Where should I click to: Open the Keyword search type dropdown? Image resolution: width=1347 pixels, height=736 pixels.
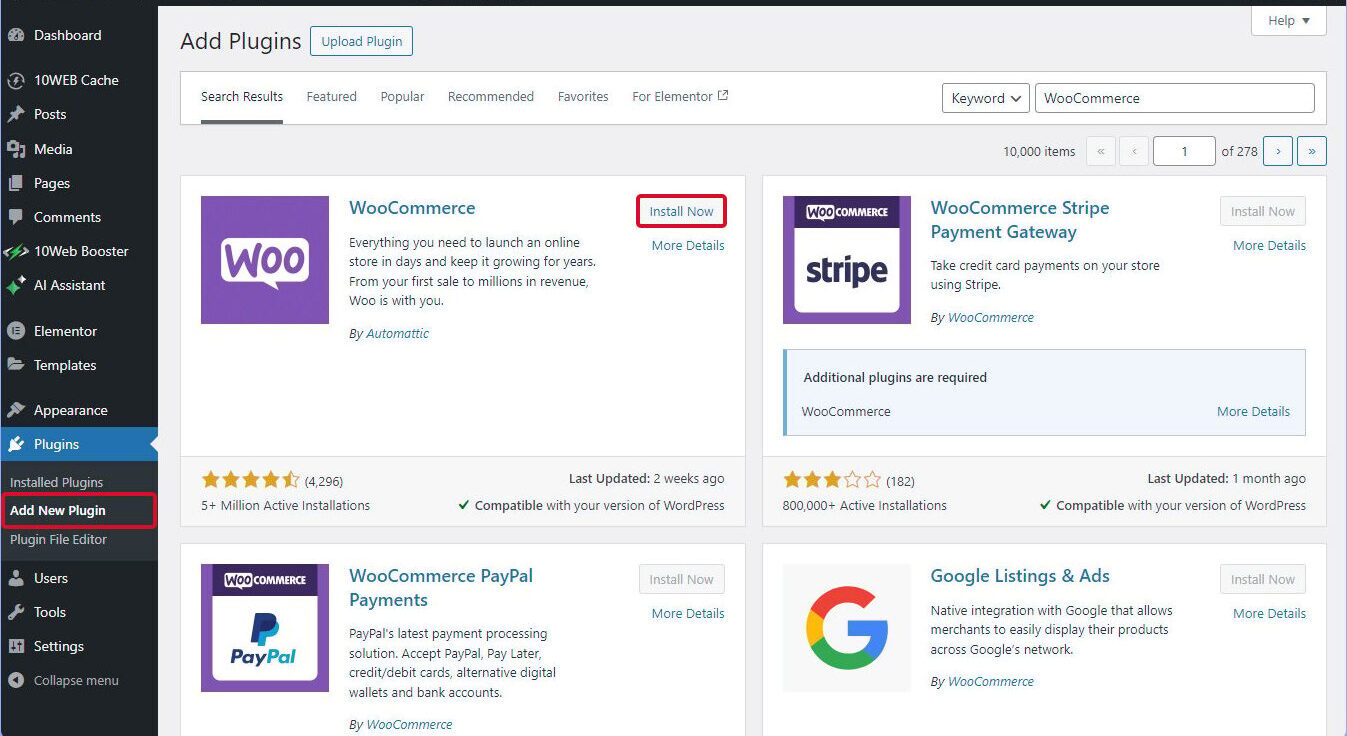[x=985, y=98]
